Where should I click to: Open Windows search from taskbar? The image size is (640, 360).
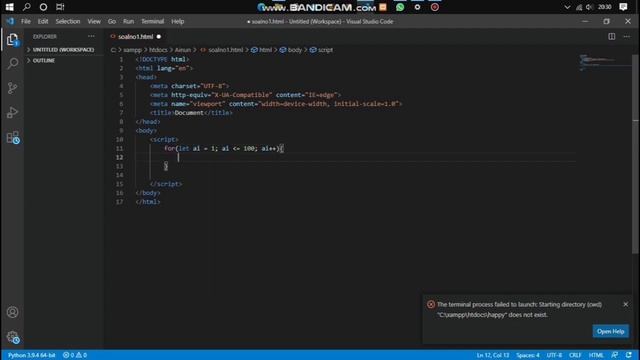(x=27, y=7)
